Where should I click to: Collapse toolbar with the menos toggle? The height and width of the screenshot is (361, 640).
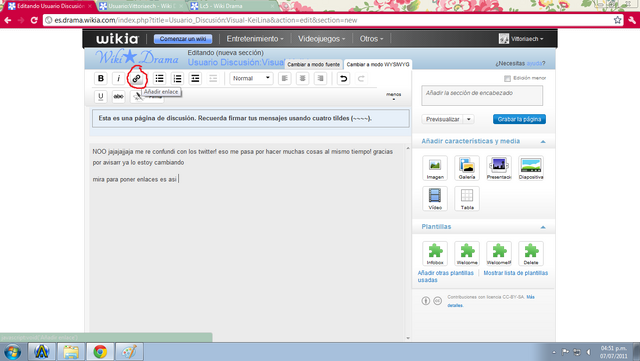[393, 96]
